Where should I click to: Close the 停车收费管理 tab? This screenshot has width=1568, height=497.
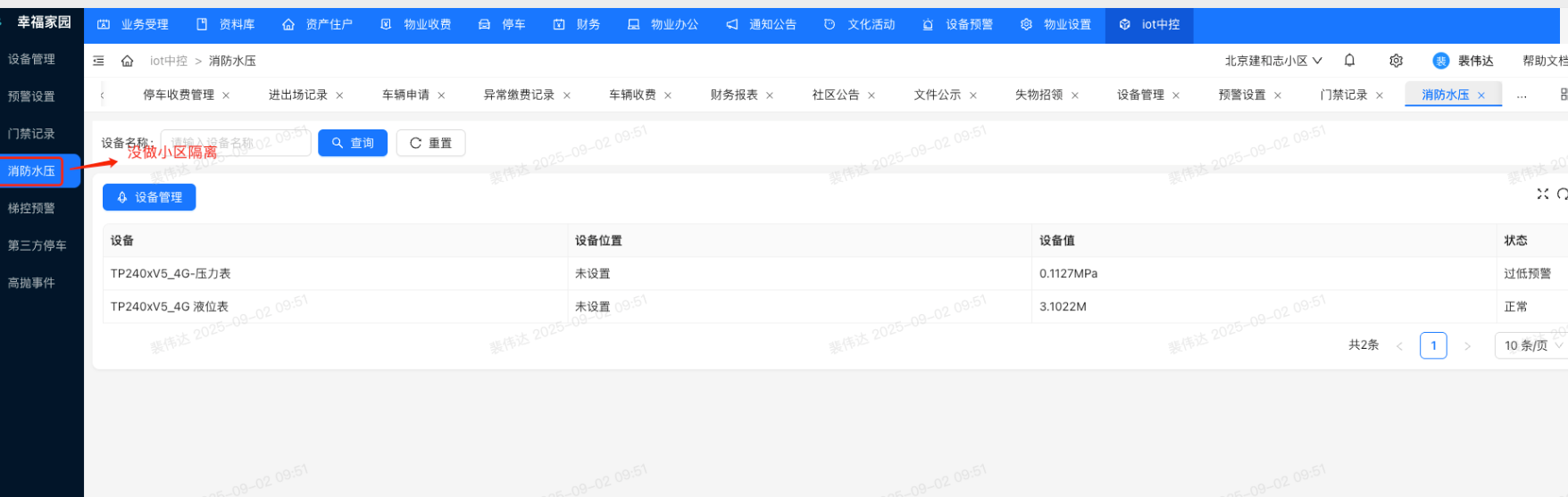226,95
